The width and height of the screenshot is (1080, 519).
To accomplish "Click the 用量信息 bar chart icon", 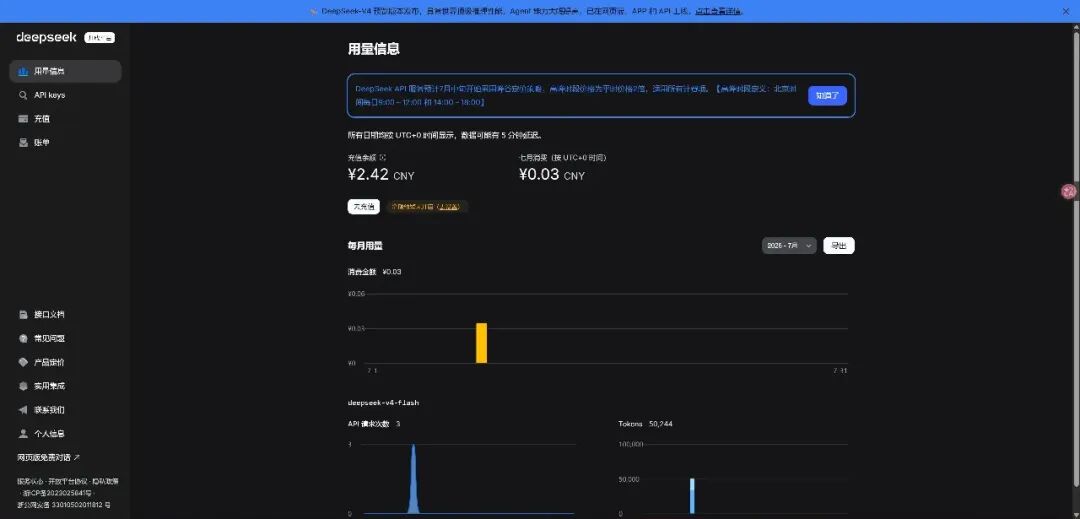I will (x=23, y=71).
